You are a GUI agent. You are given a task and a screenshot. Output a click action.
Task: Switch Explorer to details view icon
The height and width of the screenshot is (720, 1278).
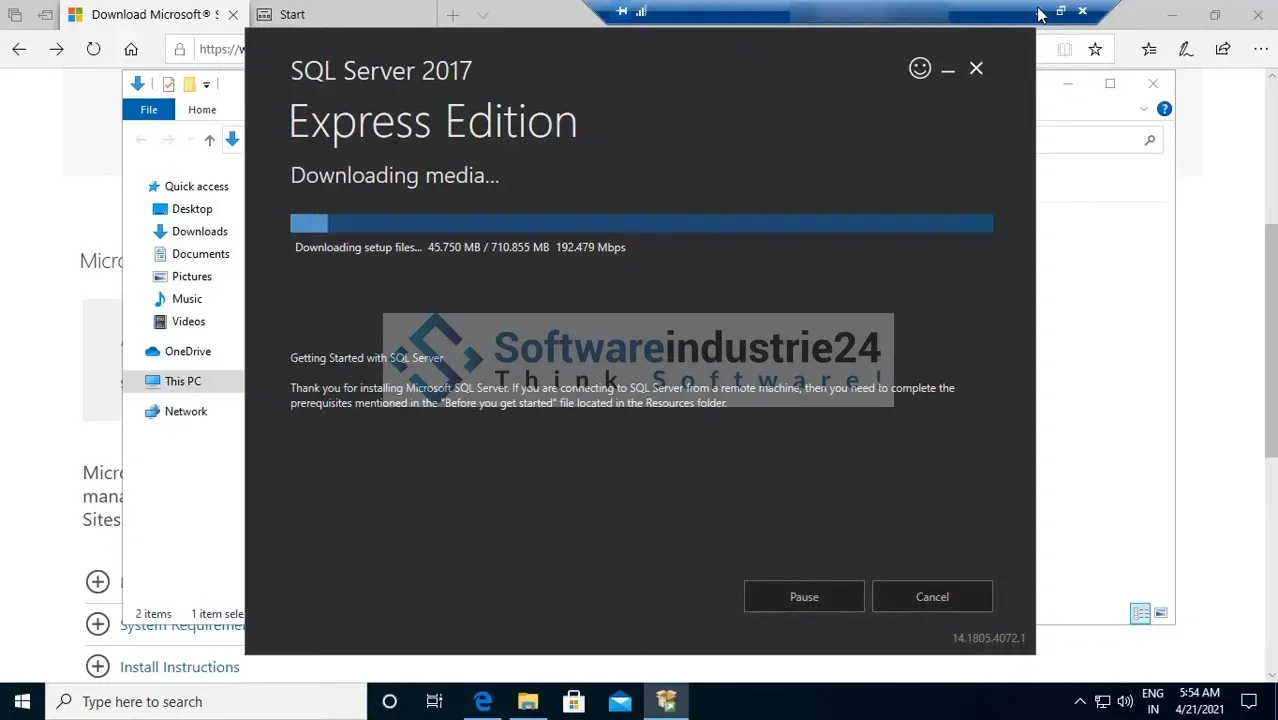(x=1140, y=613)
